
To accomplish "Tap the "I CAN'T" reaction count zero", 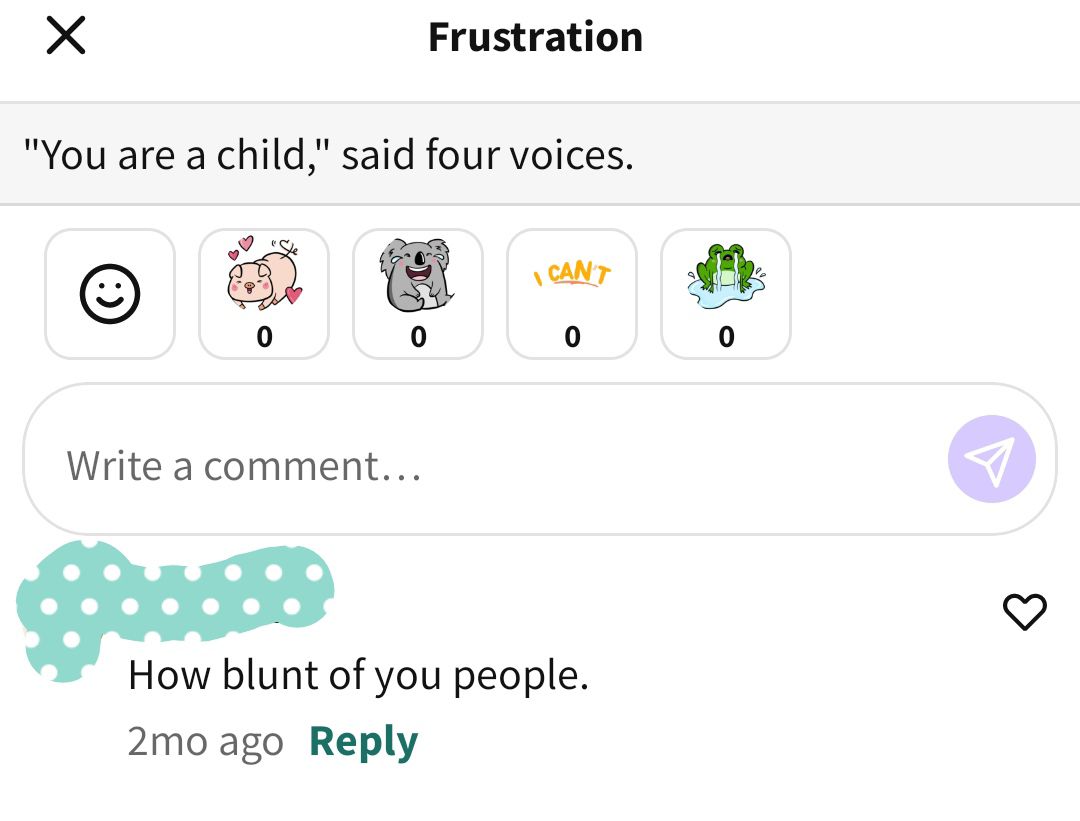I will coord(572,337).
